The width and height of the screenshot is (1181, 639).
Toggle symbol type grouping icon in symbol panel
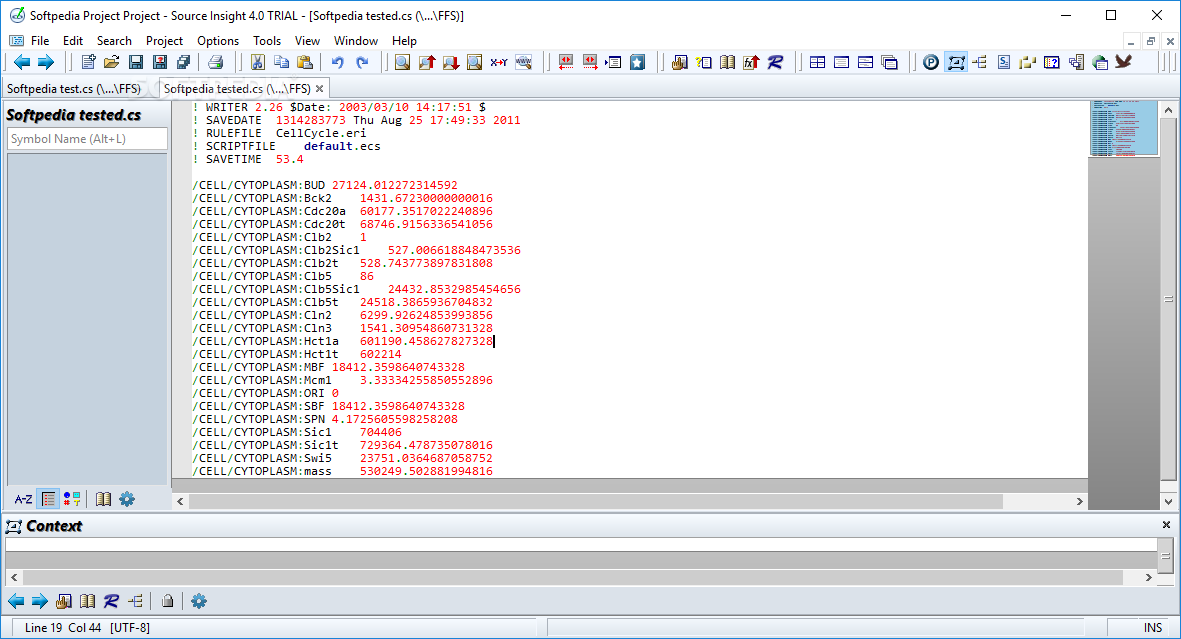pyautogui.click(x=72, y=499)
